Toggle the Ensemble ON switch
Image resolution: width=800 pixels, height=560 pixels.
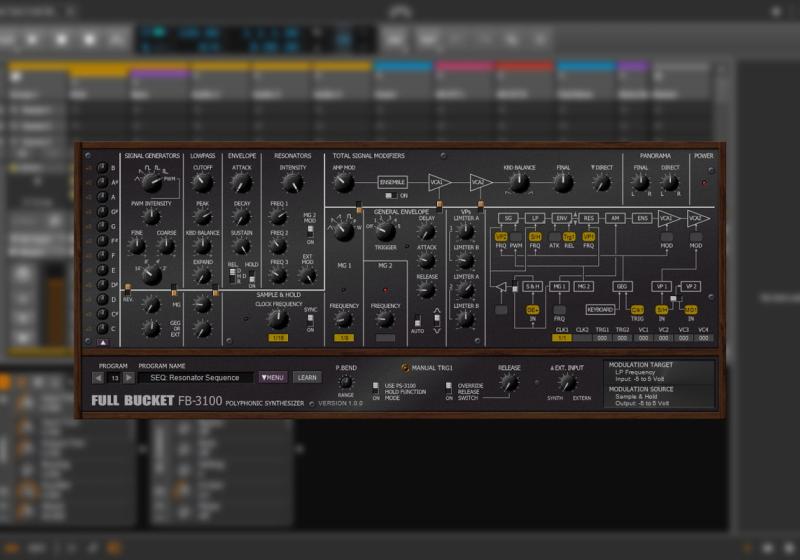pyautogui.click(x=391, y=196)
